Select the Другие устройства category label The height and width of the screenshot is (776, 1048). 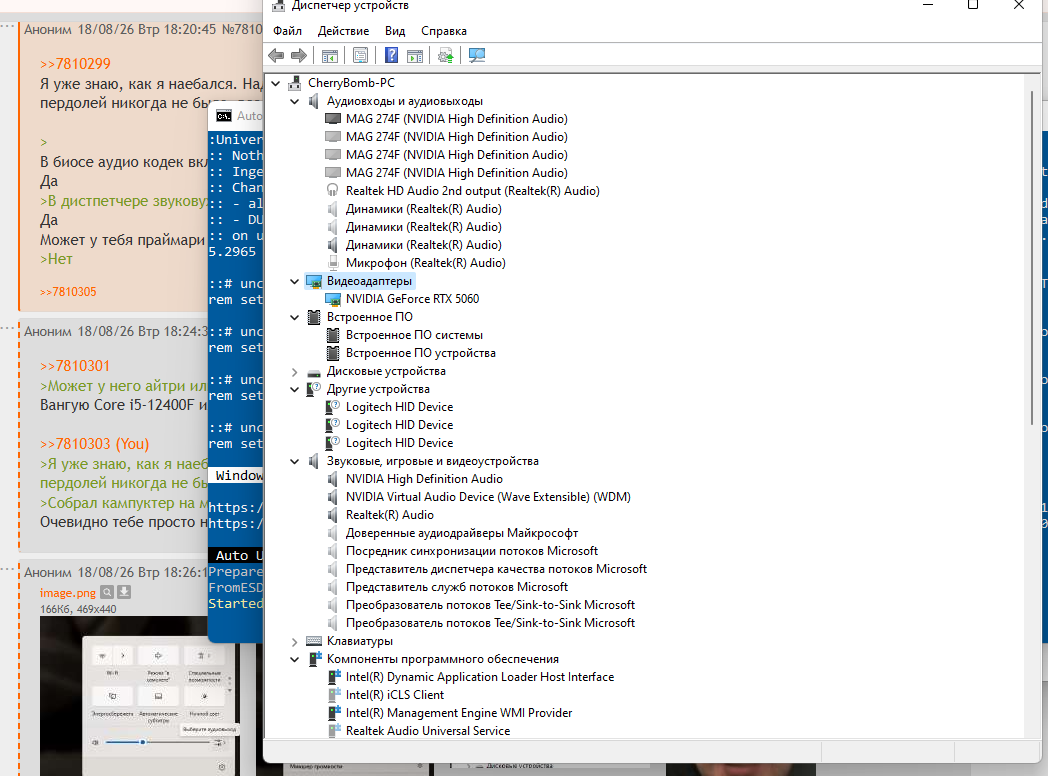[378, 389]
